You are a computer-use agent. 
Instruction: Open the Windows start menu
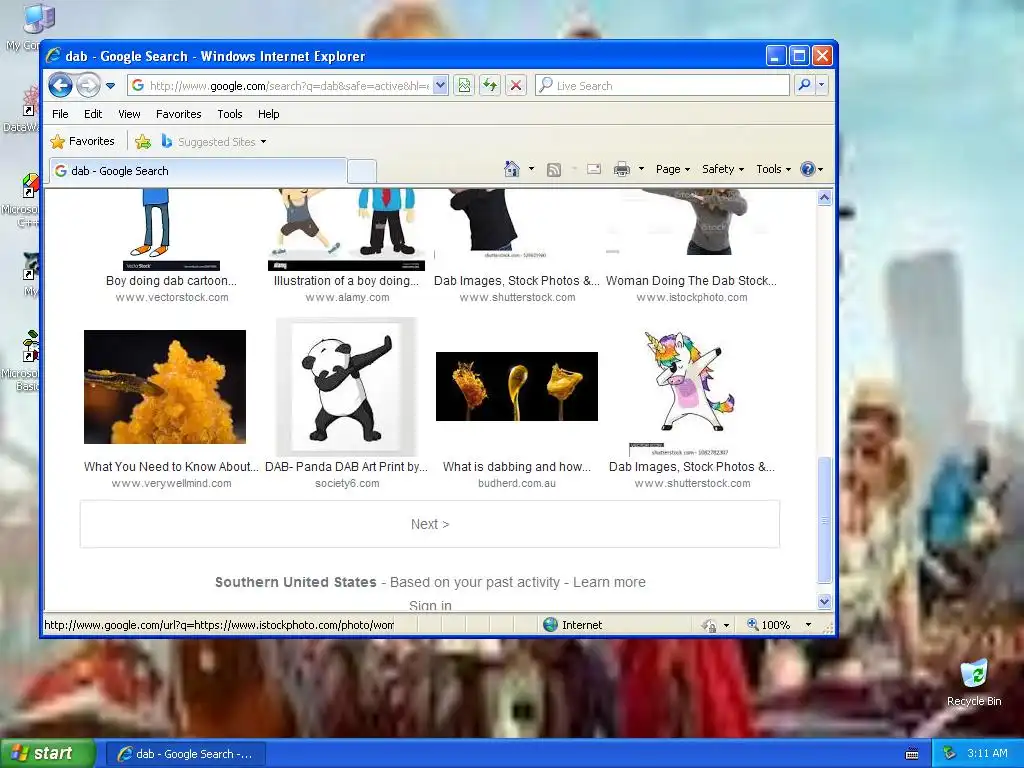pos(47,754)
